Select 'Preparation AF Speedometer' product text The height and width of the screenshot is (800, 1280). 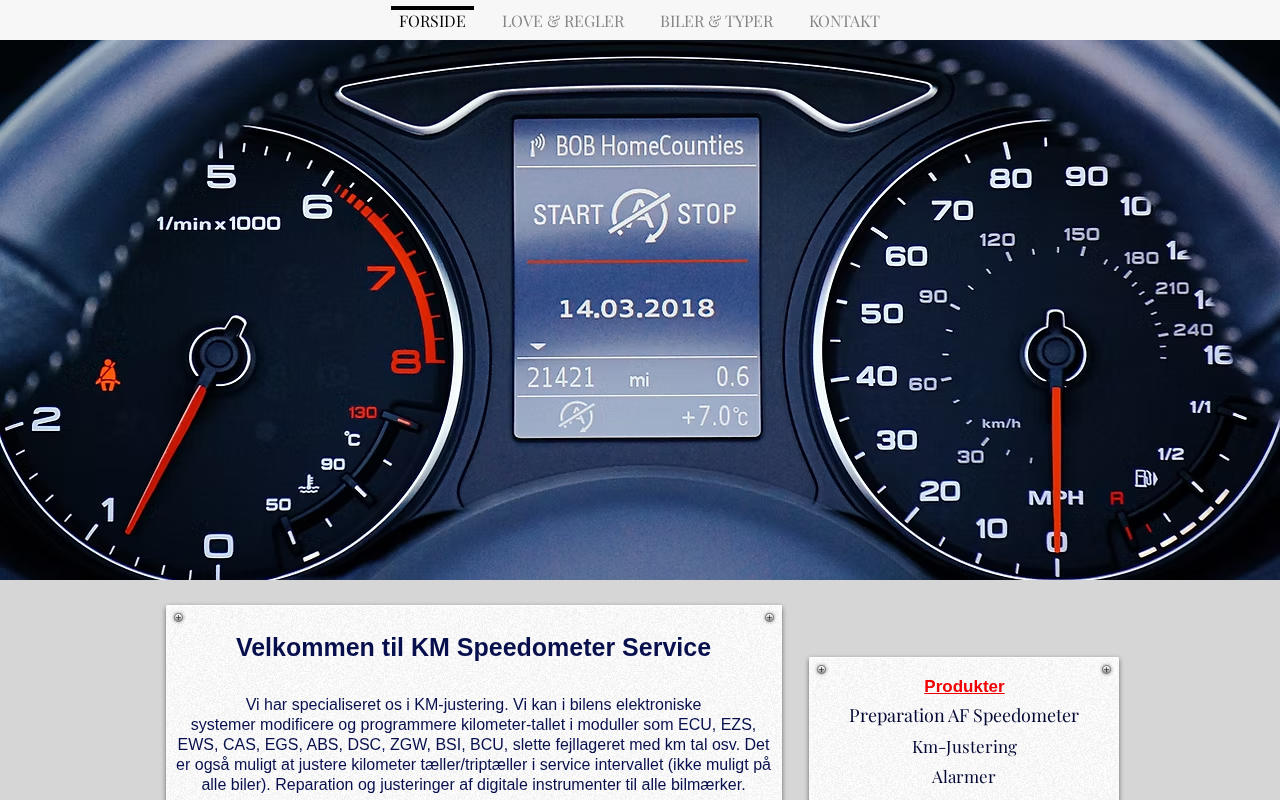pos(964,716)
